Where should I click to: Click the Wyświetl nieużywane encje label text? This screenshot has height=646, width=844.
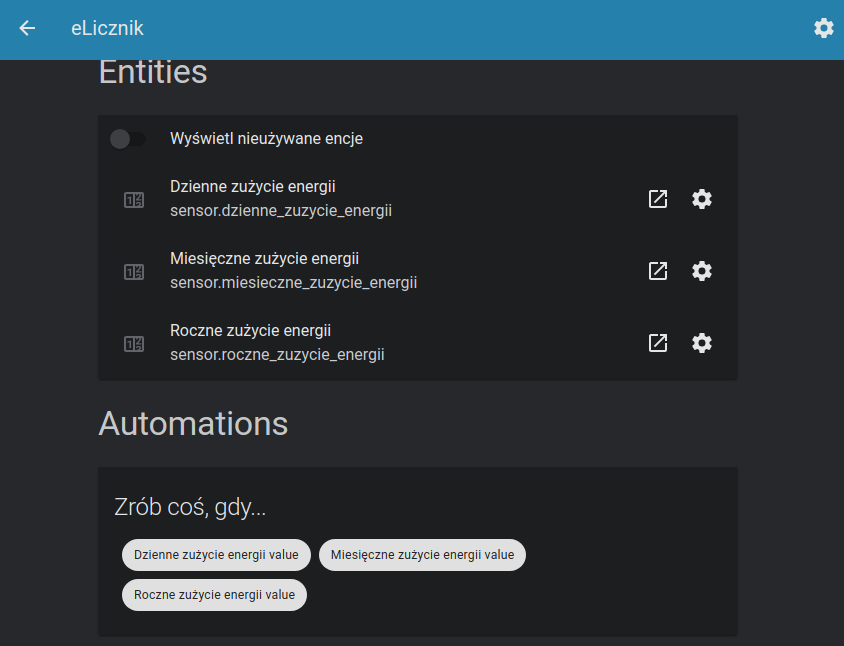[x=266, y=139]
